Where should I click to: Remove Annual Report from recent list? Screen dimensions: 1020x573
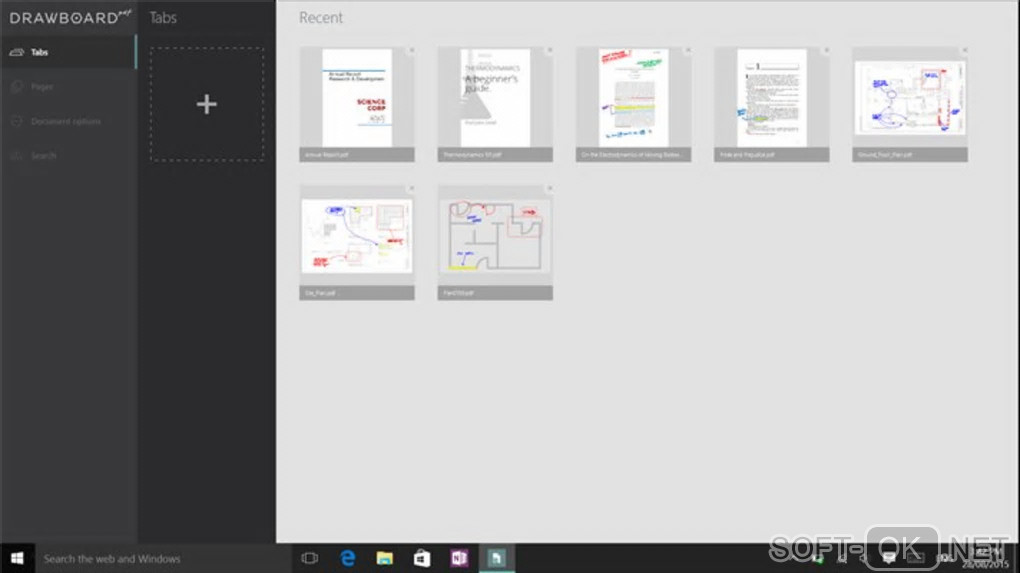(x=411, y=50)
